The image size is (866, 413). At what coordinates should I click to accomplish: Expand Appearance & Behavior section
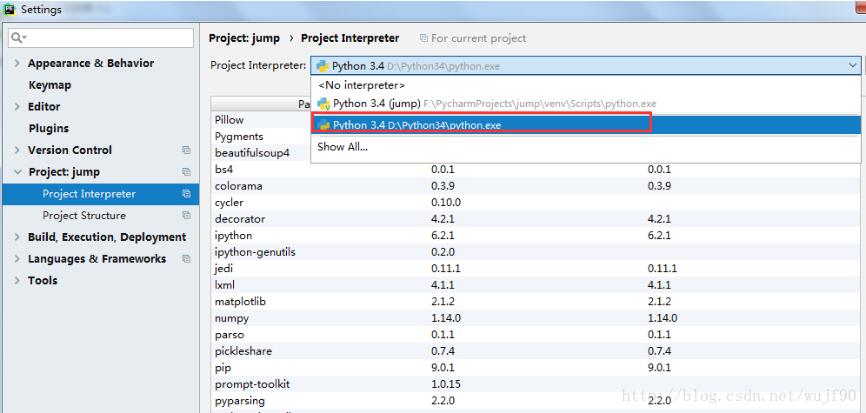[17, 63]
